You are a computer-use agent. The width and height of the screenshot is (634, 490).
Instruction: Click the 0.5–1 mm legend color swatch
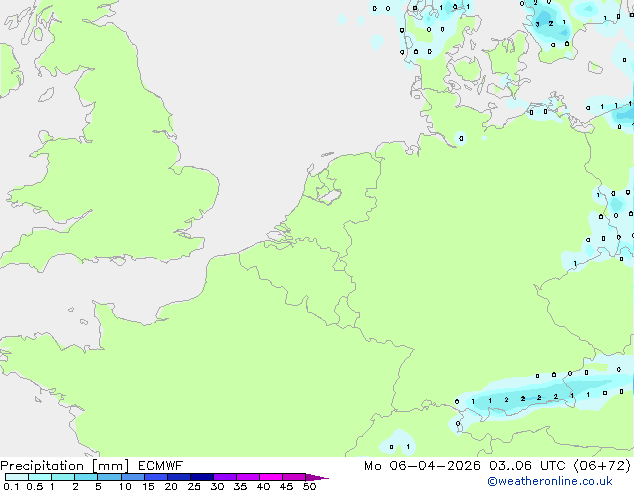tap(40, 477)
